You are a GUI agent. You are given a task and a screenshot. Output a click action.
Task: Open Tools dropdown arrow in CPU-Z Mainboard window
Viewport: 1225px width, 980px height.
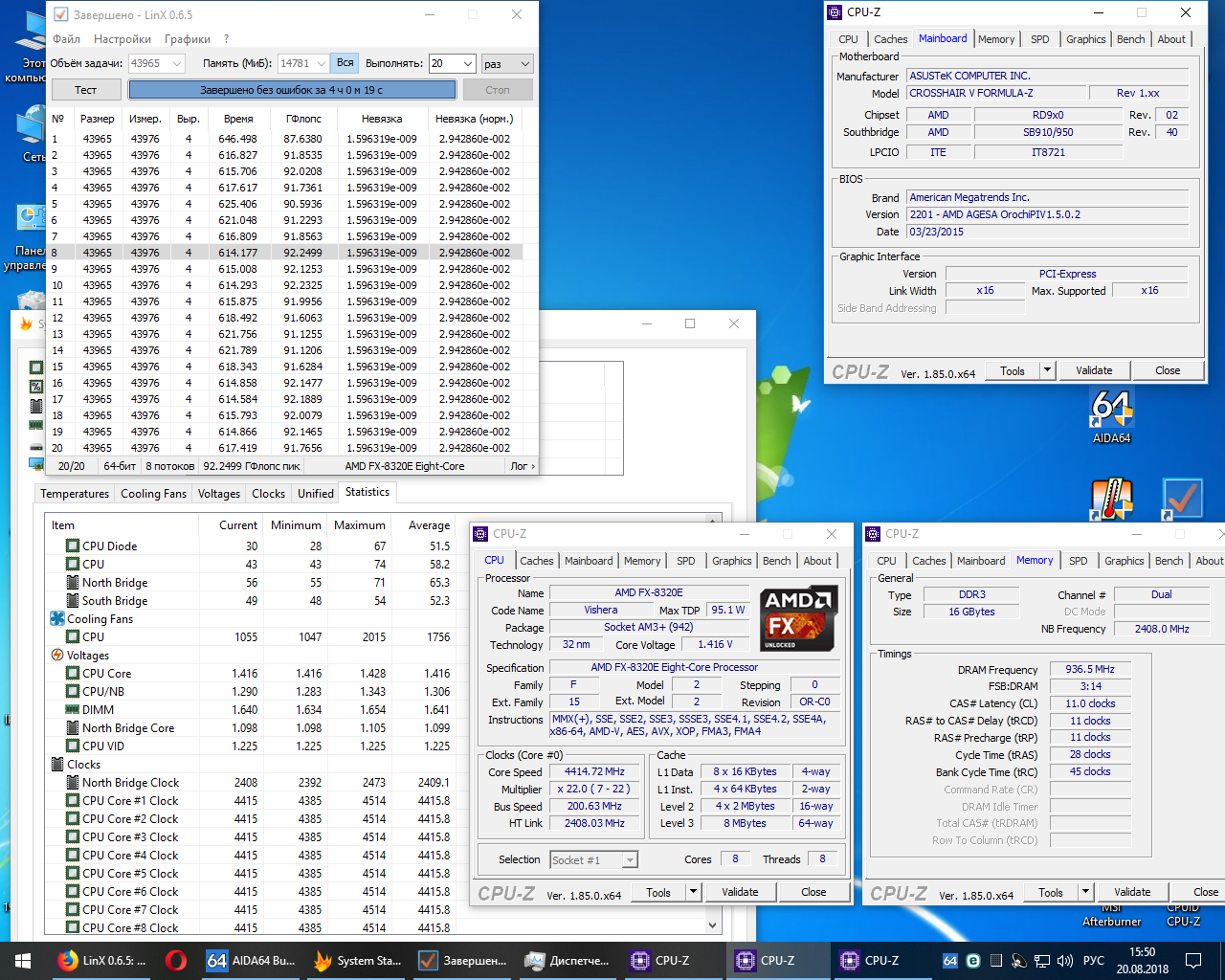point(1047,370)
